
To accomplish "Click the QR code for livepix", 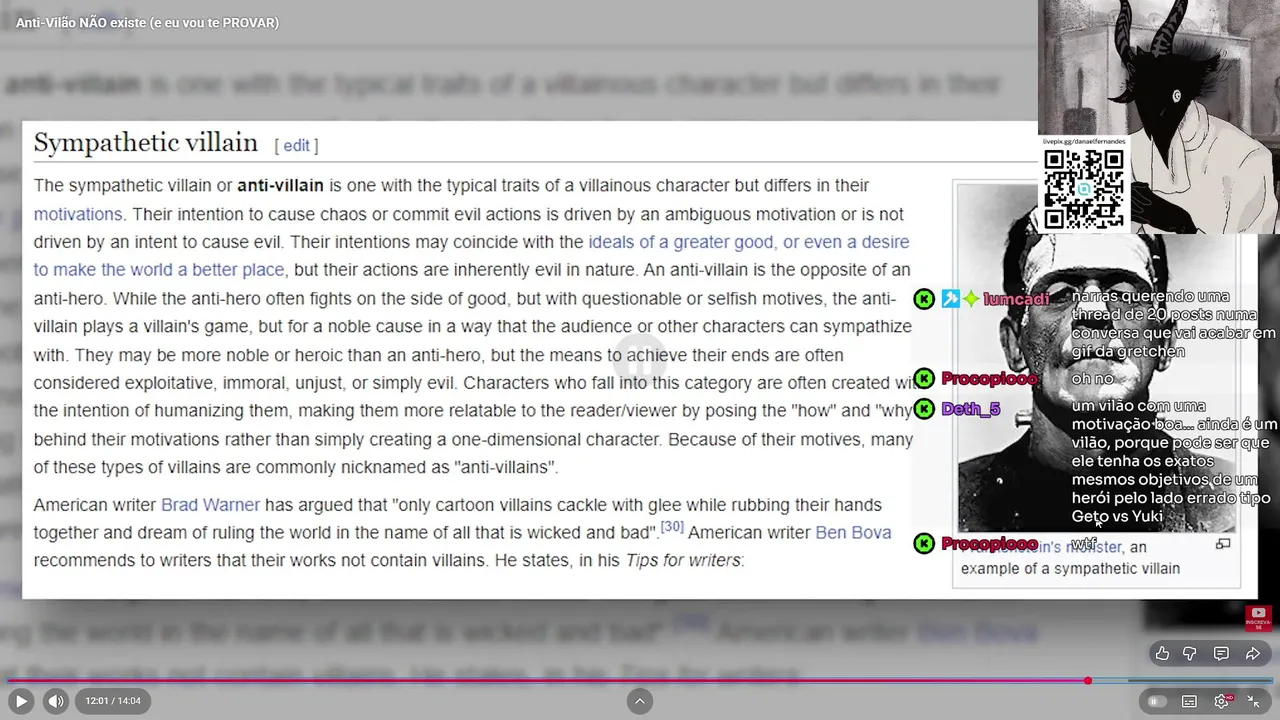I will click(x=1084, y=189).
